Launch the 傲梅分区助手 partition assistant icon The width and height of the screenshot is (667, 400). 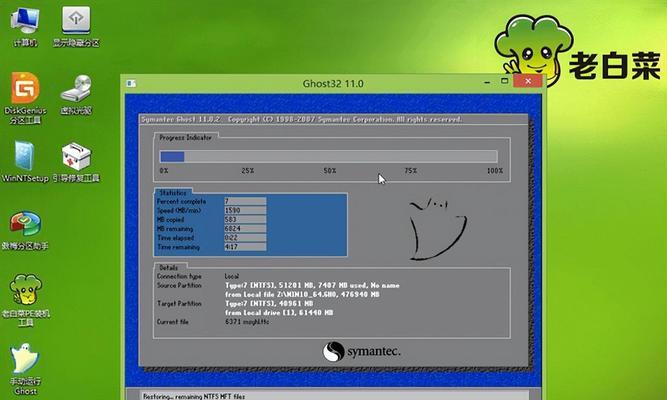click(x=25, y=230)
